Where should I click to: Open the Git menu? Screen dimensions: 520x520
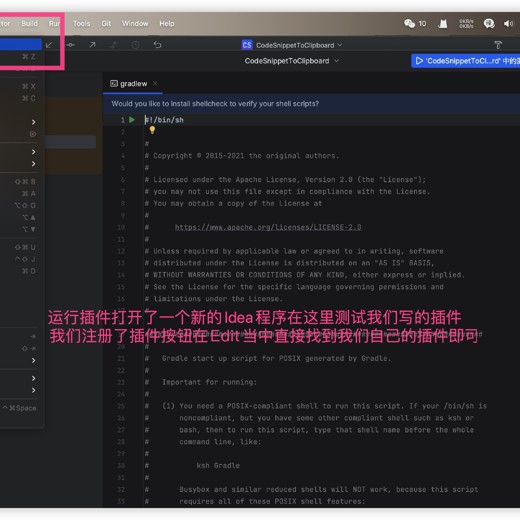click(x=106, y=24)
